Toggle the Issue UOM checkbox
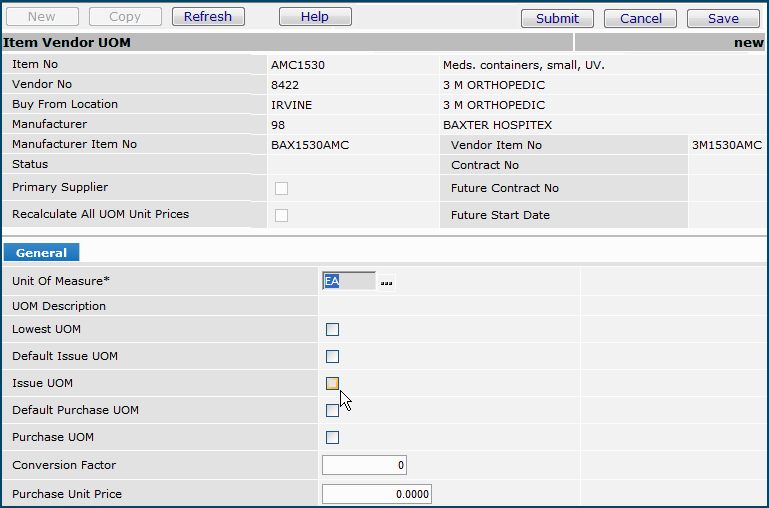Image resolution: width=769 pixels, height=508 pixels. click(333, 383)
